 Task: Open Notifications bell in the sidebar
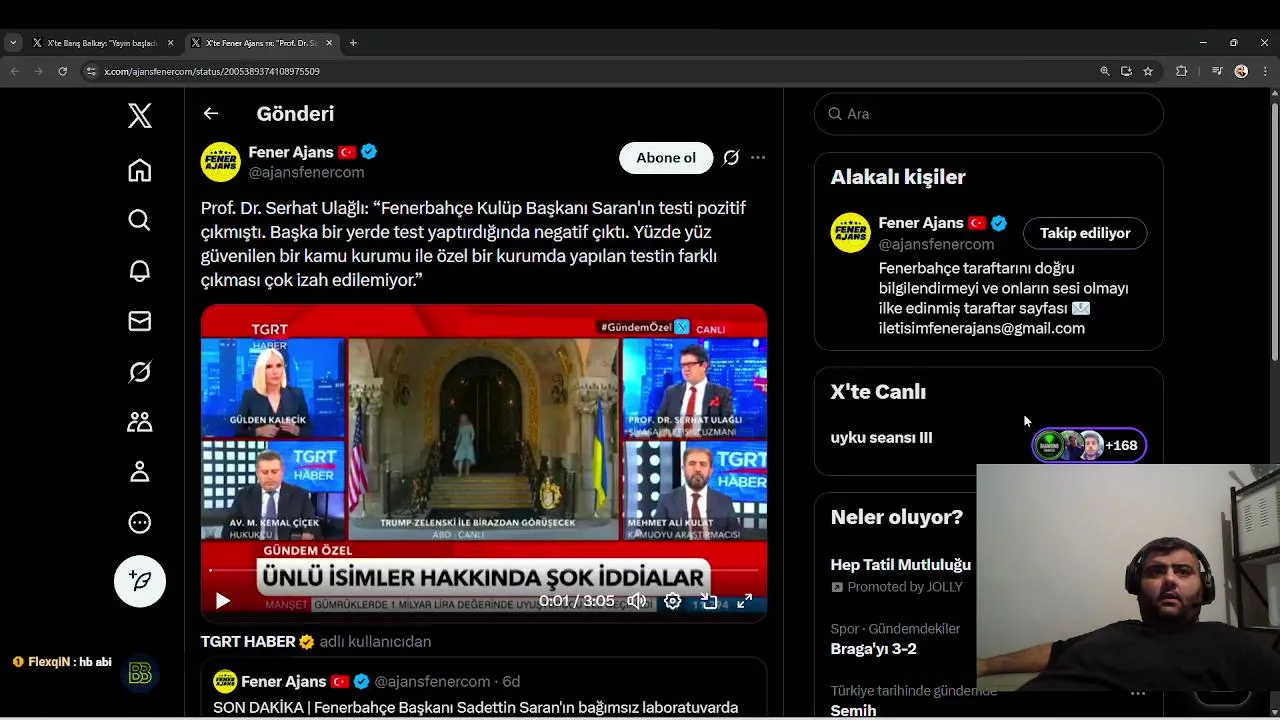click(x=140, y=271)
